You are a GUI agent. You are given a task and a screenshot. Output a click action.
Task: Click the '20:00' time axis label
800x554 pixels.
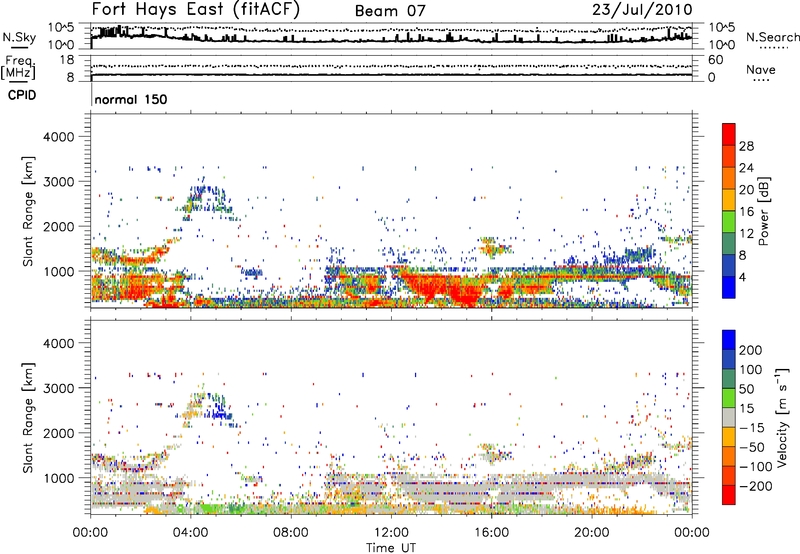[x=591, y=533]
